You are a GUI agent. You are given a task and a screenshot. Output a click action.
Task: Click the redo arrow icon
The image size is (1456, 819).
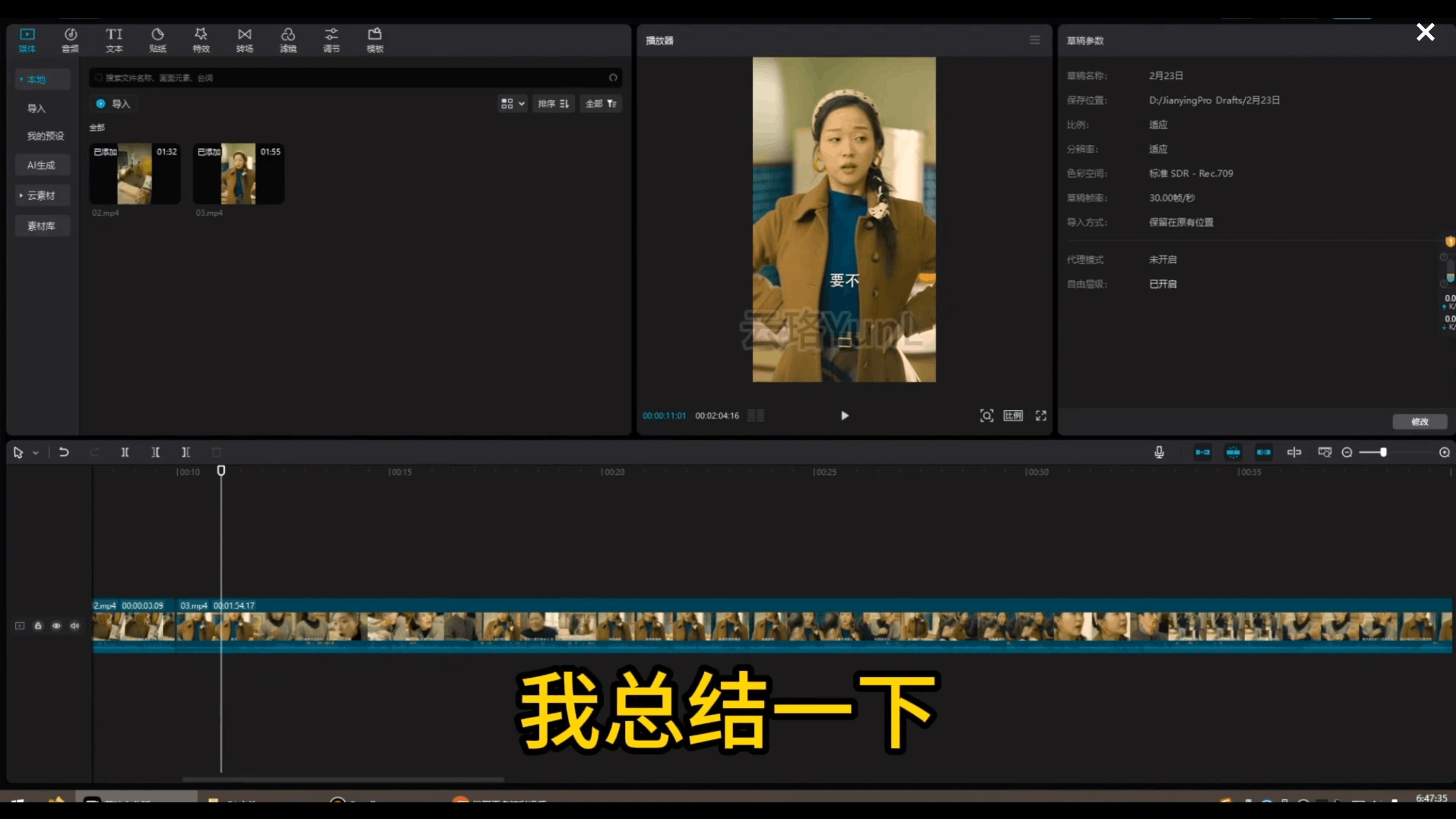tap(95, 452)
